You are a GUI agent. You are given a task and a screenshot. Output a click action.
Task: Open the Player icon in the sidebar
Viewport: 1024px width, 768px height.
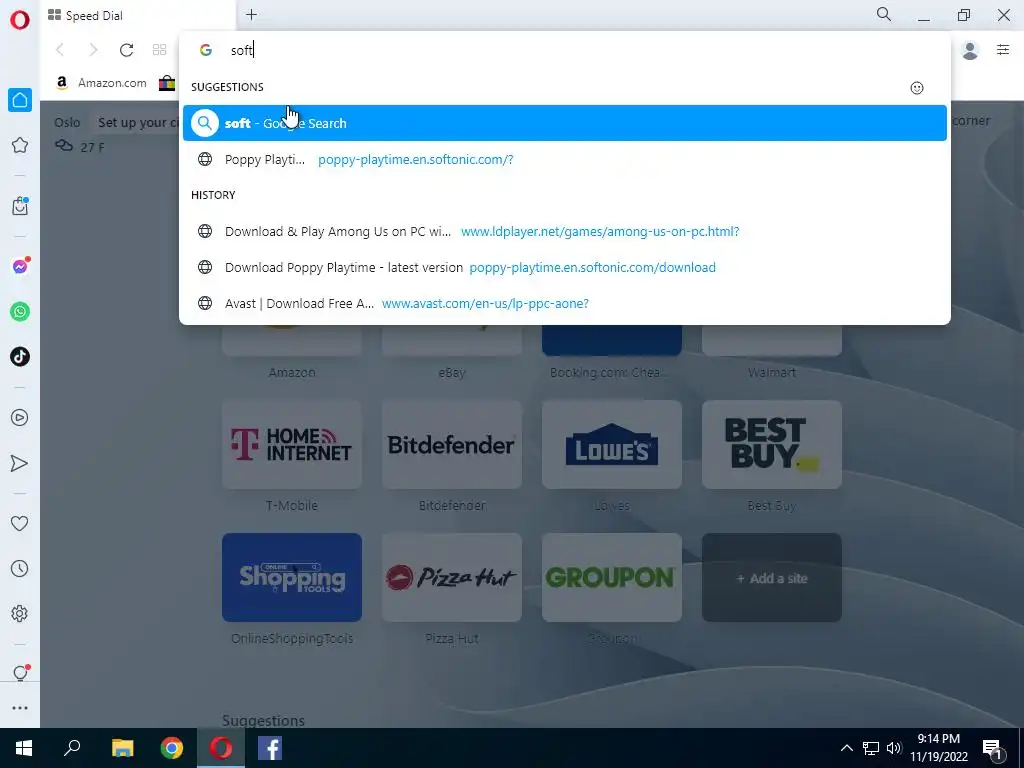[x=20, y=418]
